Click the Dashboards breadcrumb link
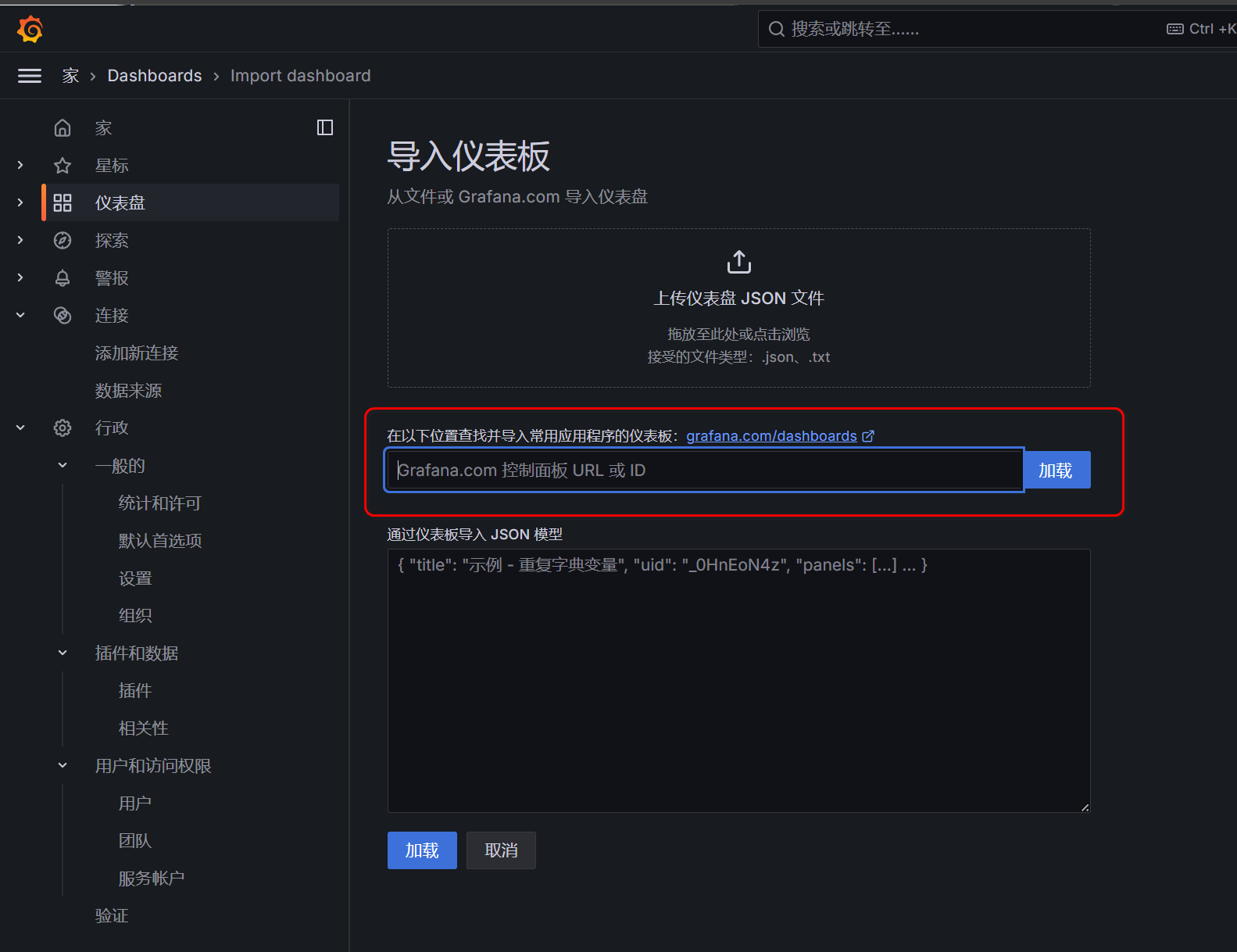The height and width of the screenshot is (952, 1237). [155, 76]
